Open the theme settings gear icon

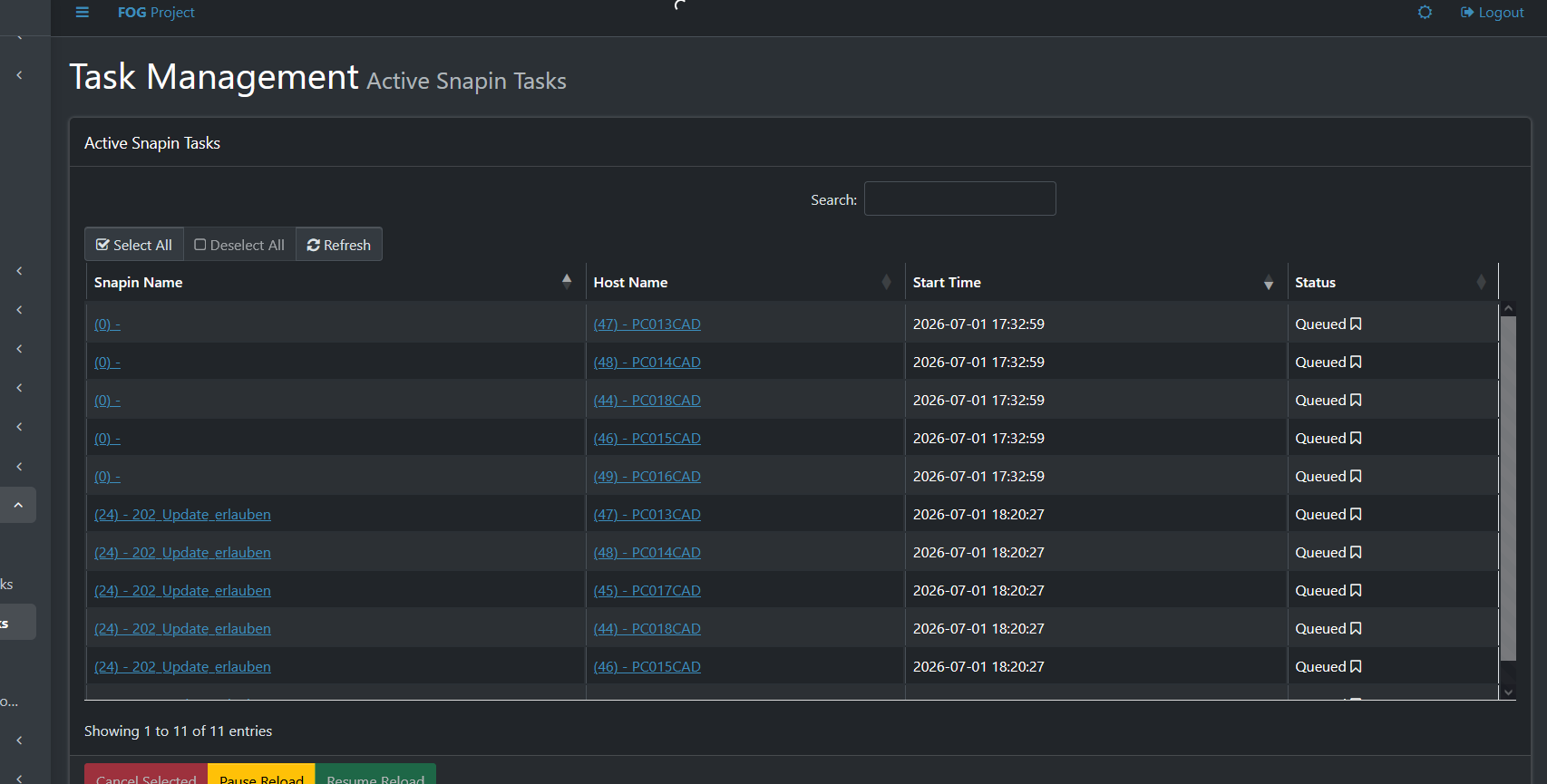1425,13
